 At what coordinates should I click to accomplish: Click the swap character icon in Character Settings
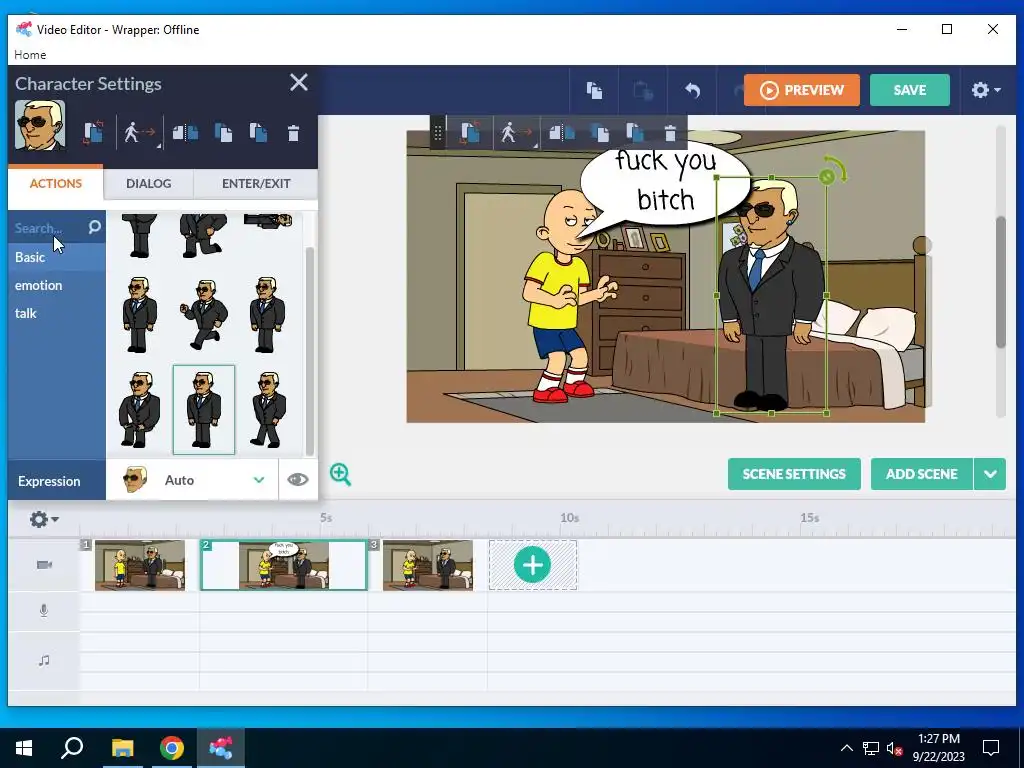(93, 133)
